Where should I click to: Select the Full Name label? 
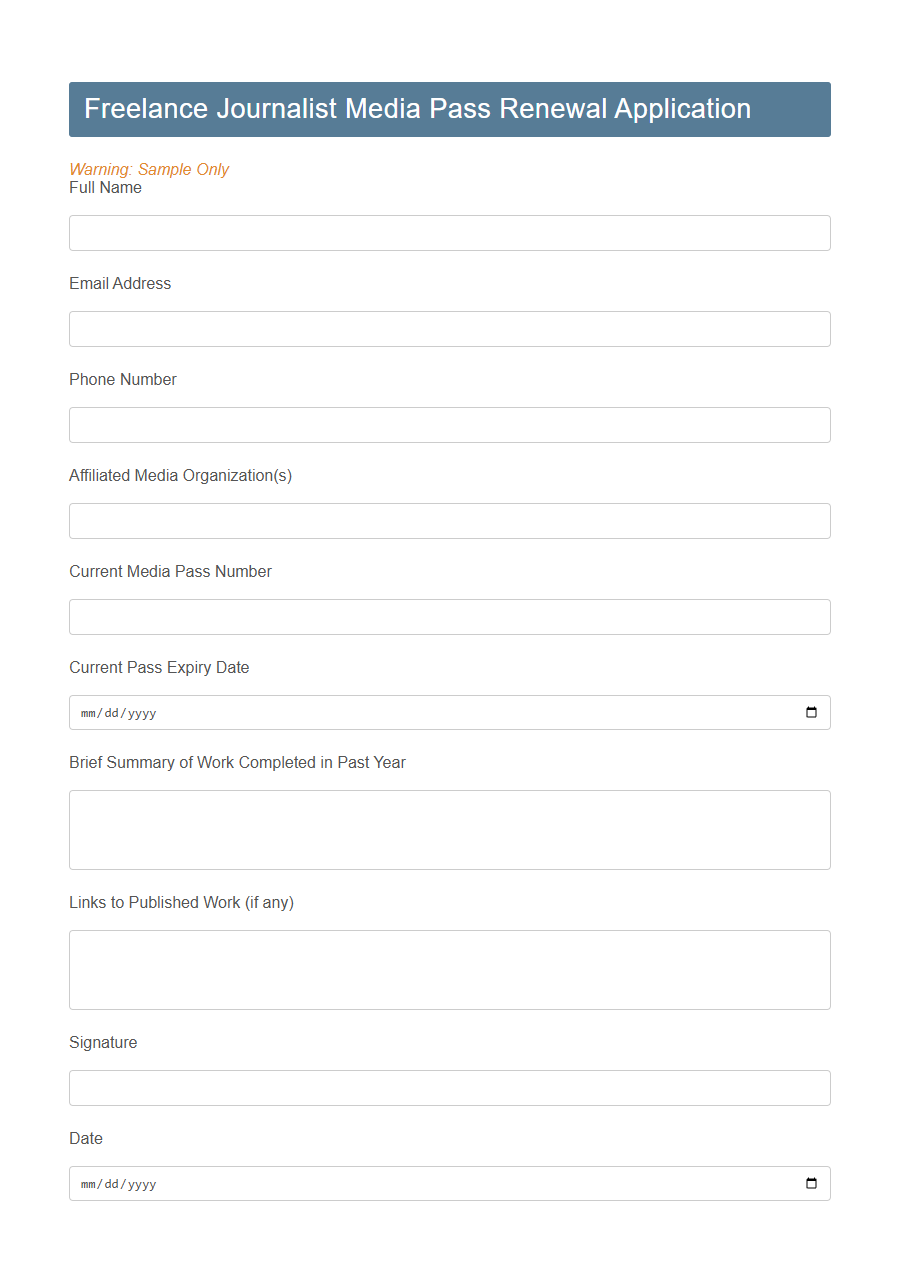tap(105, 187)
